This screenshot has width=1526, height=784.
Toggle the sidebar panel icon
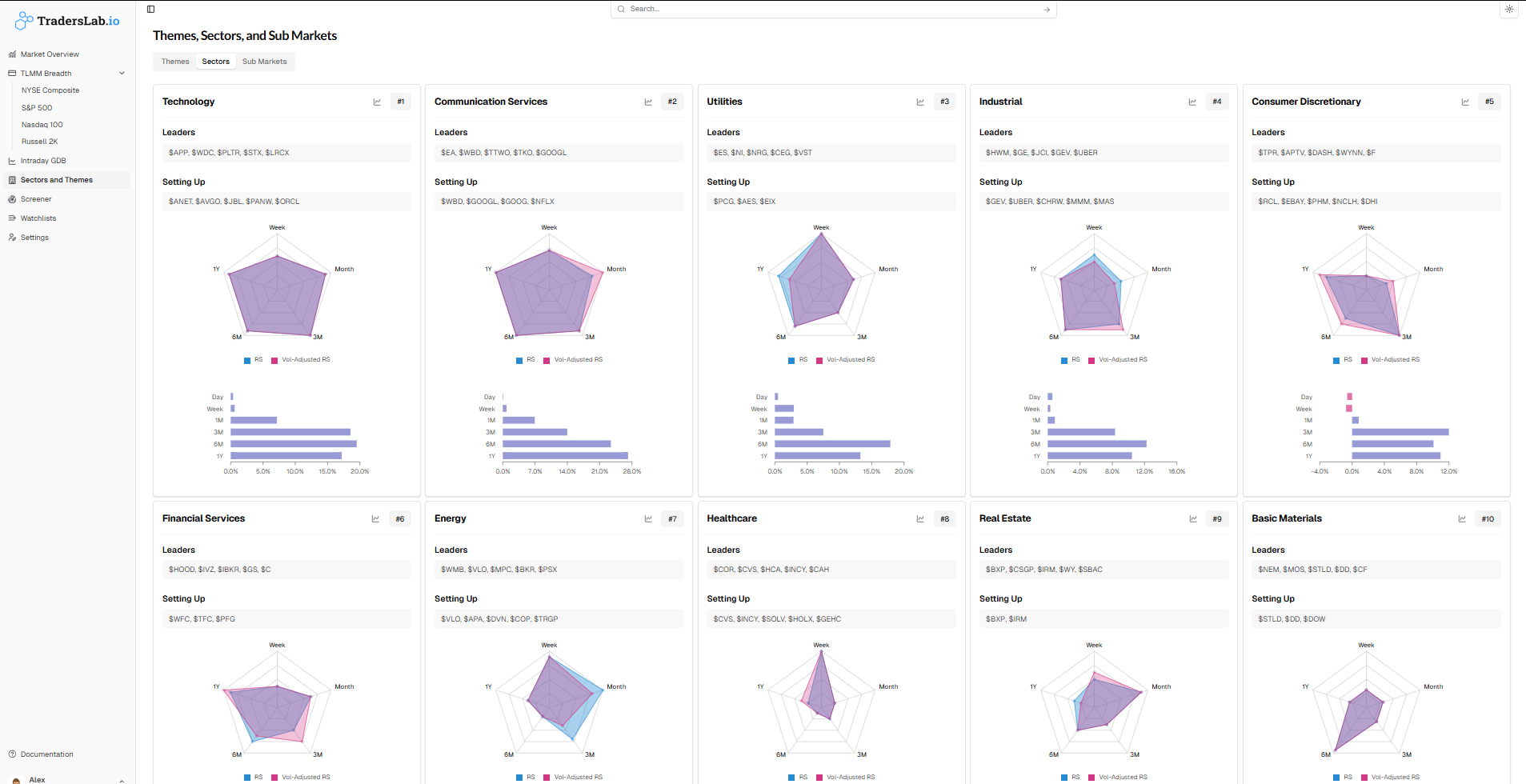pos(150,9)
